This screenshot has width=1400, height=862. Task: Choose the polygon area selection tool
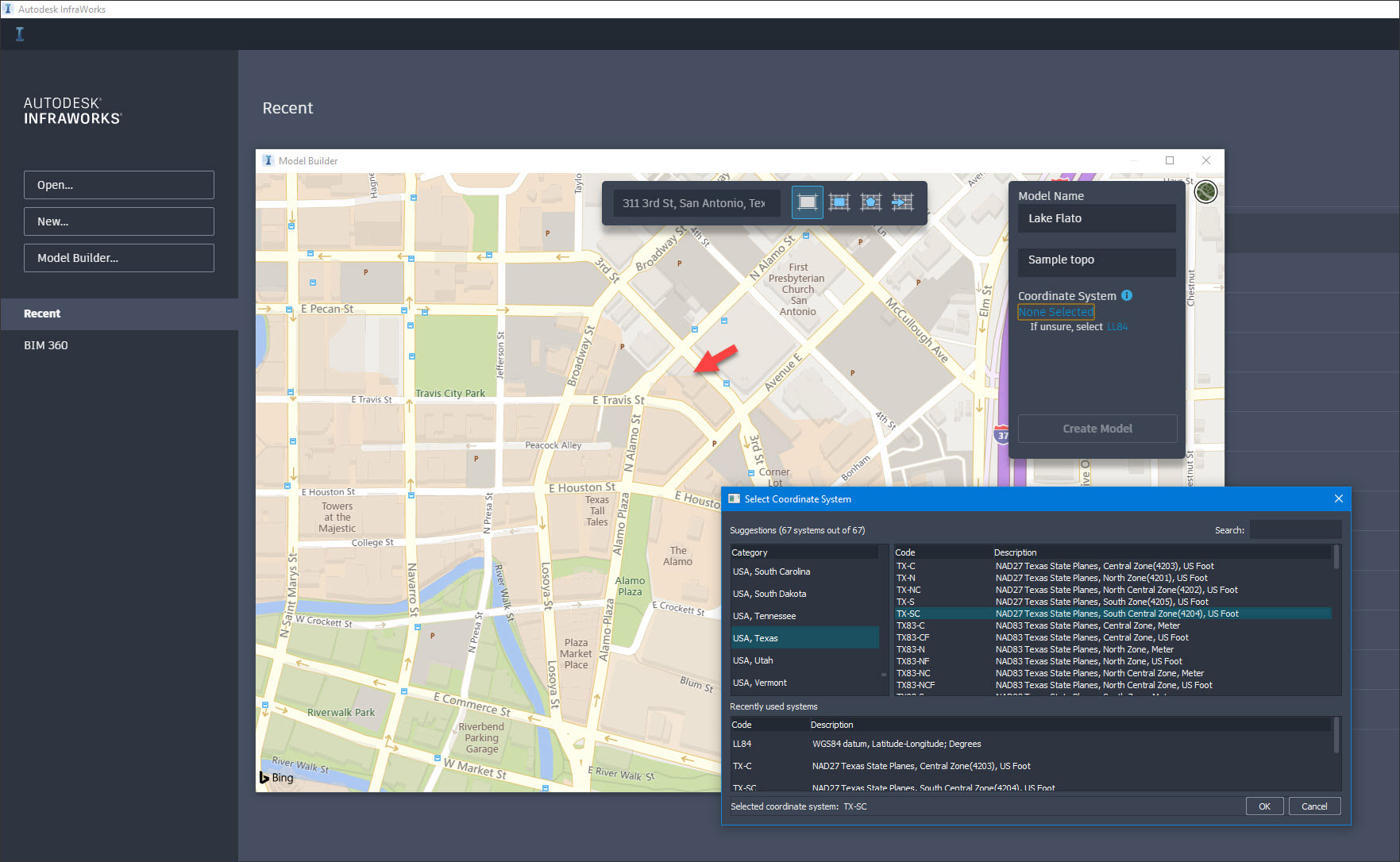[870, 202]
